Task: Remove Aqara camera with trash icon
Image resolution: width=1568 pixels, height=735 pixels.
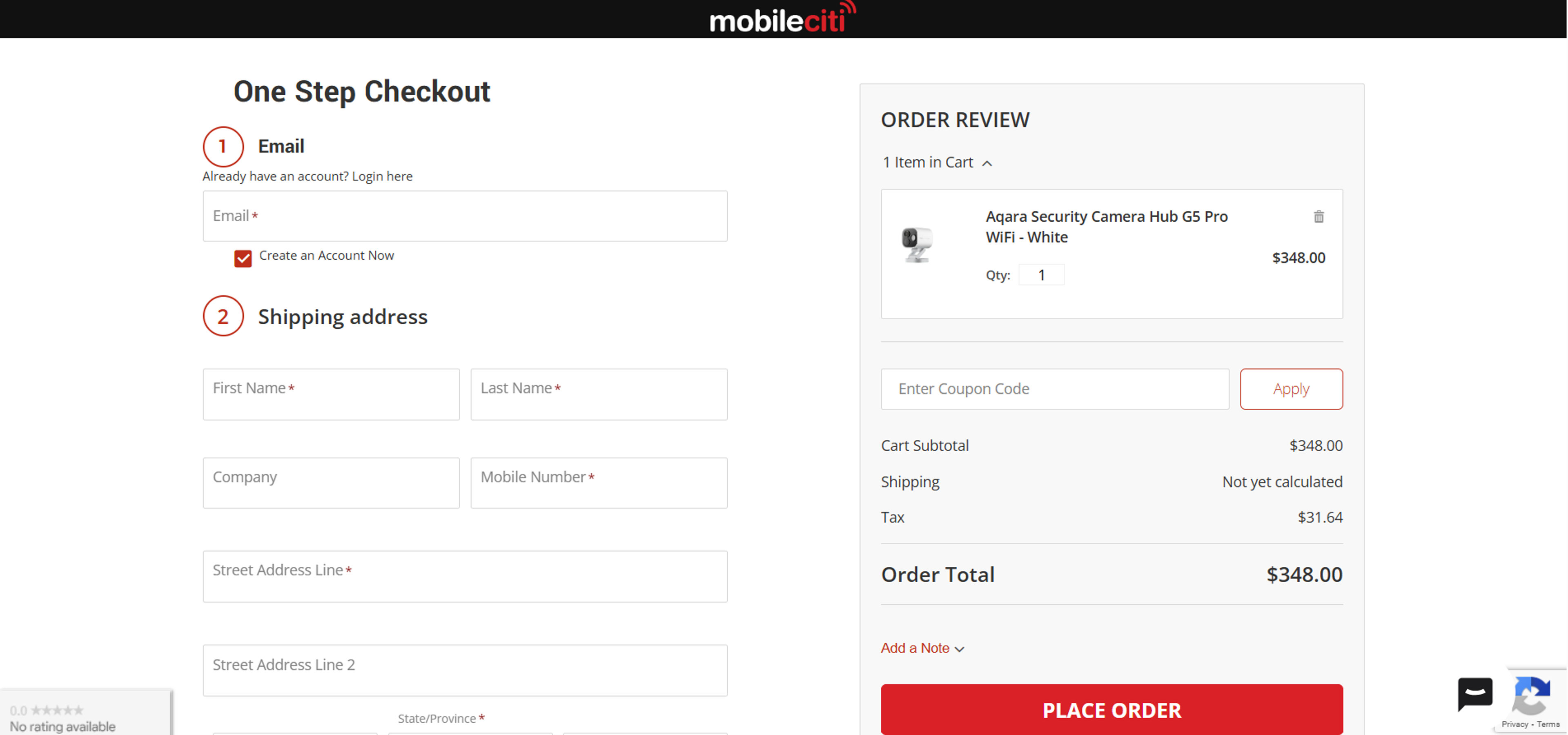Action: click(x=1319, y=216)
